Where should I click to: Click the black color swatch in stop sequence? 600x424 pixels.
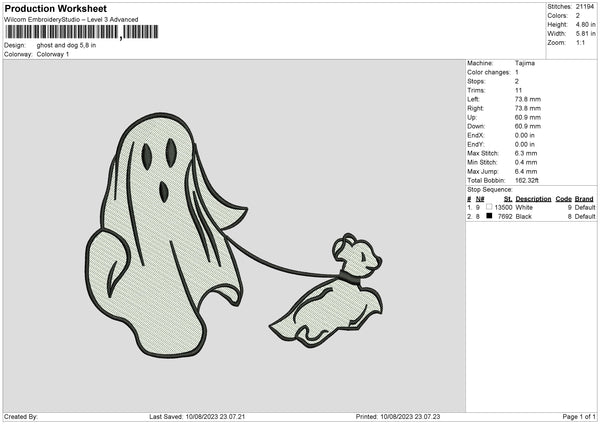click(489, 216)
